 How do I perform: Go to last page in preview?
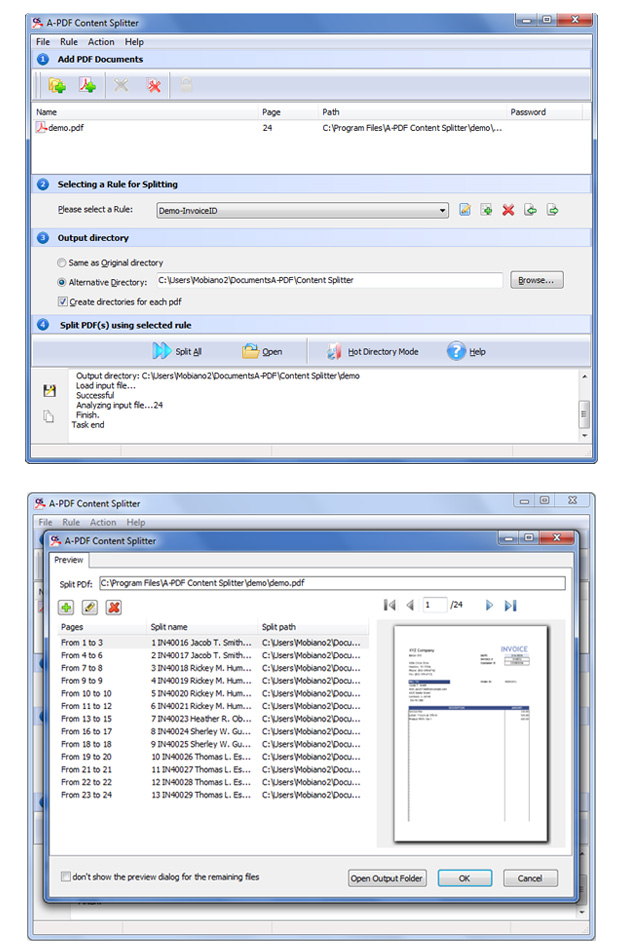pos(510,605)
